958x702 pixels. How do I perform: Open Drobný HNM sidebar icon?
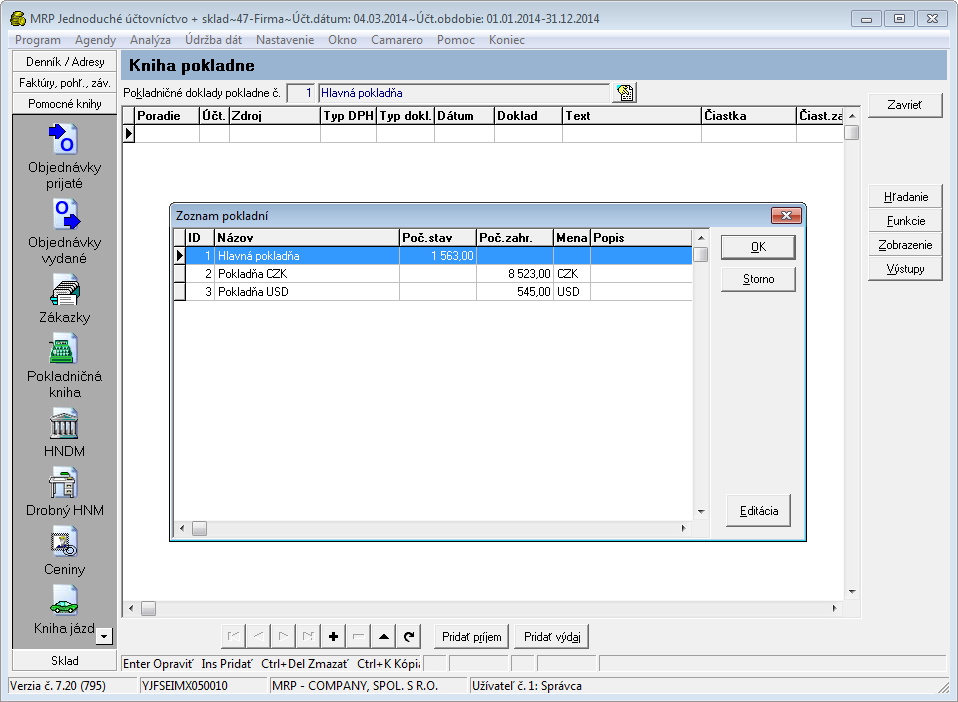(64, 482)
